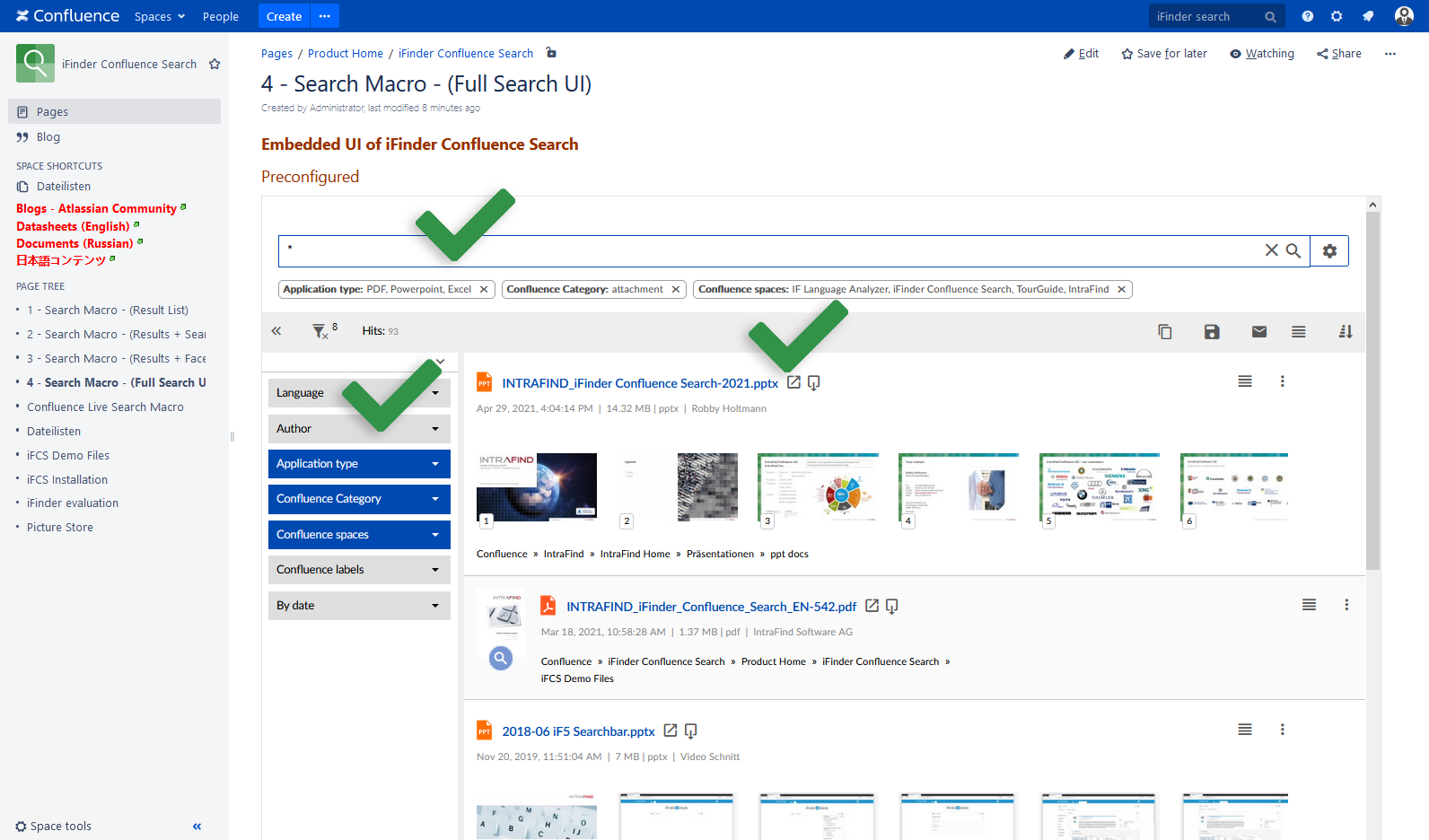The height and width of the screenshot is (840, 1429).
Task: Switch result list view with lines icon
Action: click(1299, 332)
